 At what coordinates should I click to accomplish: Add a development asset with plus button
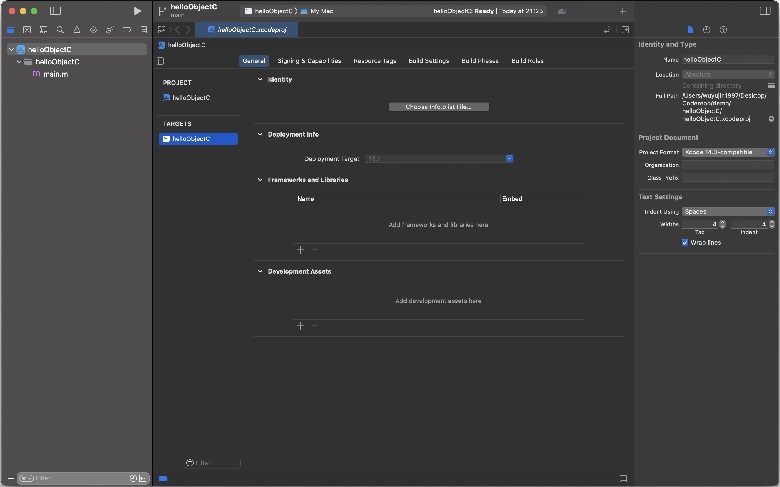click(x=300, y=326)
